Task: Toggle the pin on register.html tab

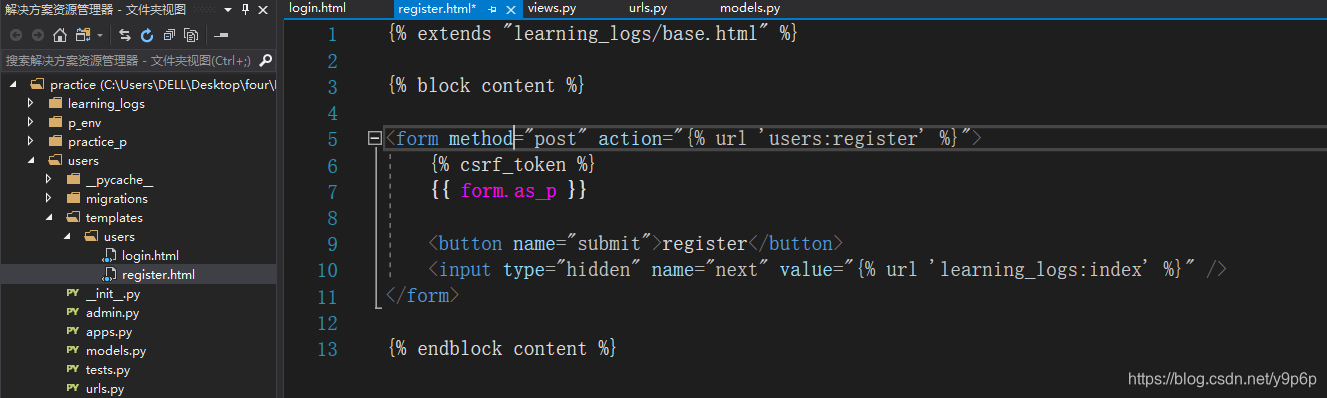Action: (x=493, y=9)
